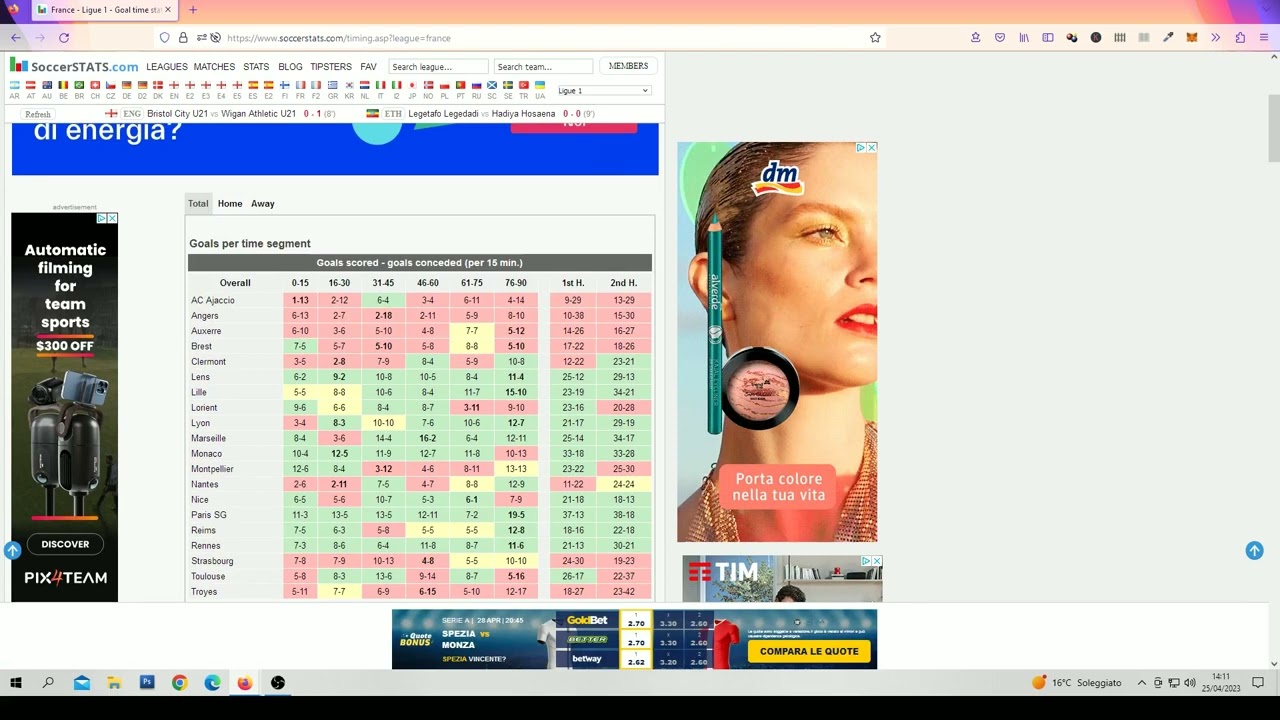Click the left scroll-to-top arrow icon
This screenshot has height=720, width=1280.
[12, 550]
